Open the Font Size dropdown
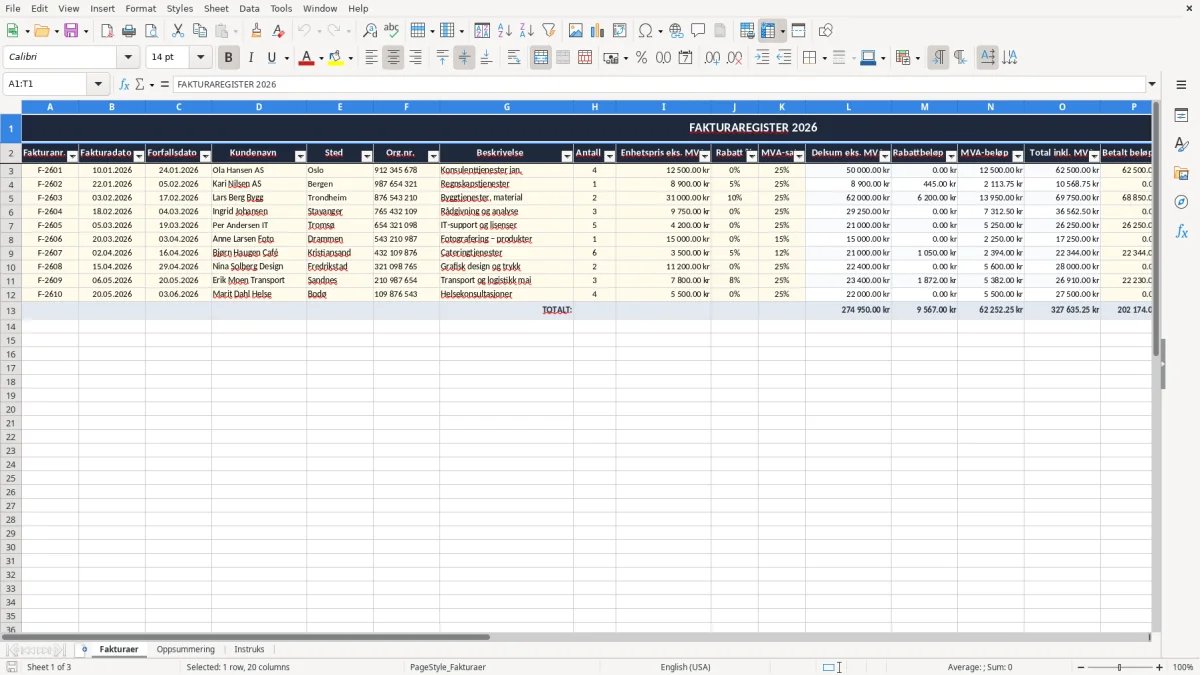This screenshot has height=675, width=1200. [200, 58]
